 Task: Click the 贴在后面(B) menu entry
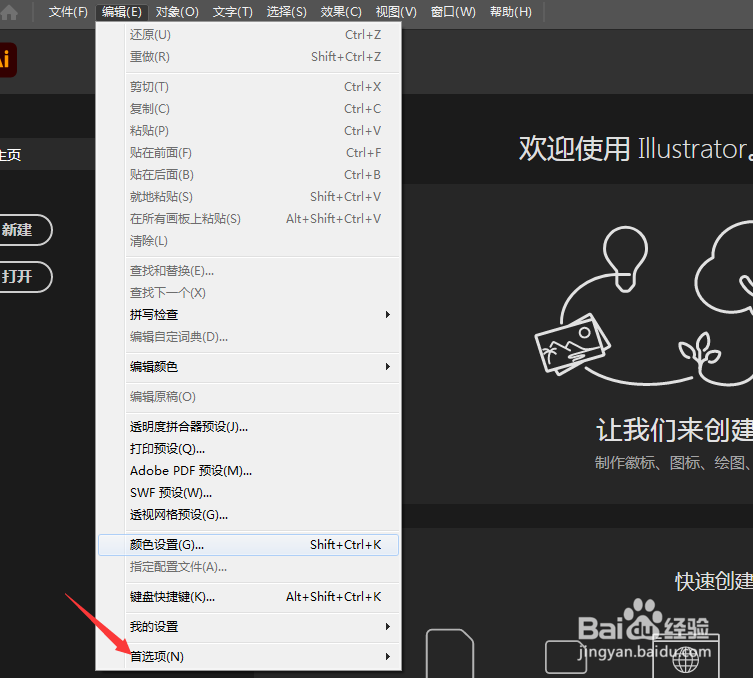click(x=248, y=175)
